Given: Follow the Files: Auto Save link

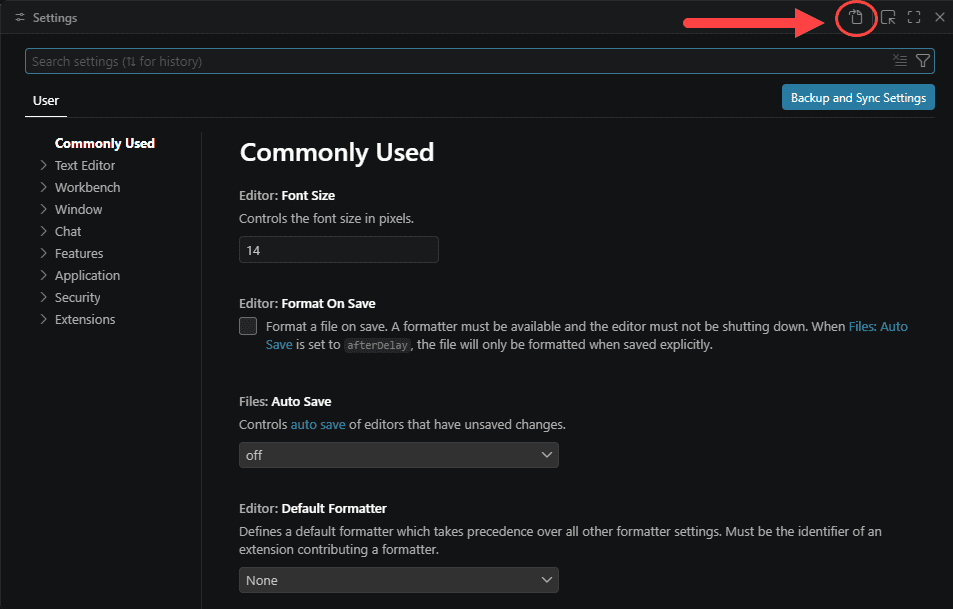Looking at the screenshot, I should coord(878,326).
